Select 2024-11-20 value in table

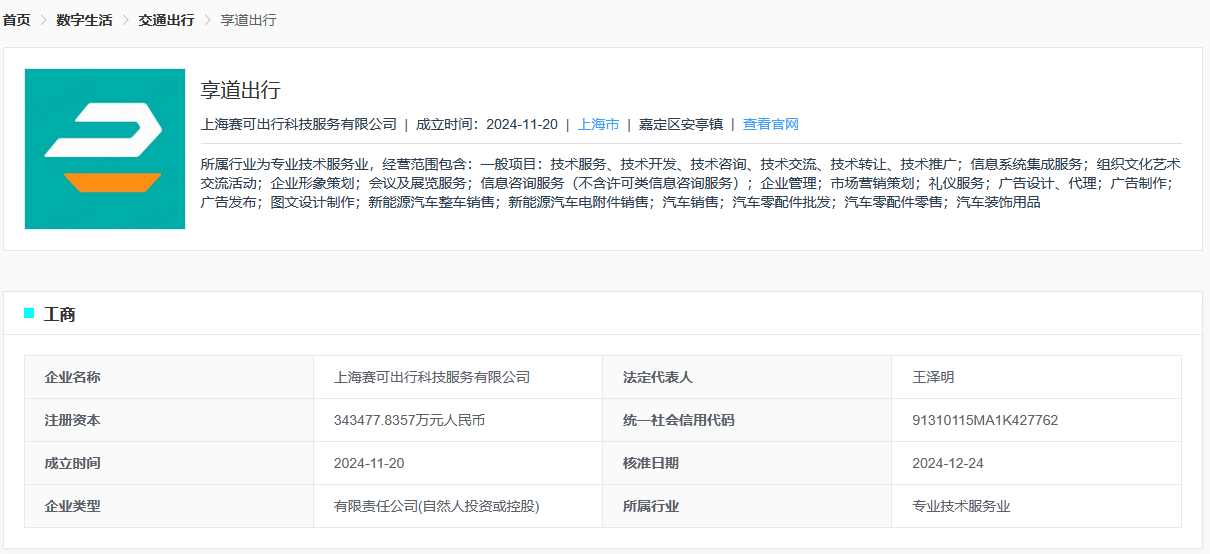pyautogui.click(x=369, y=464)
